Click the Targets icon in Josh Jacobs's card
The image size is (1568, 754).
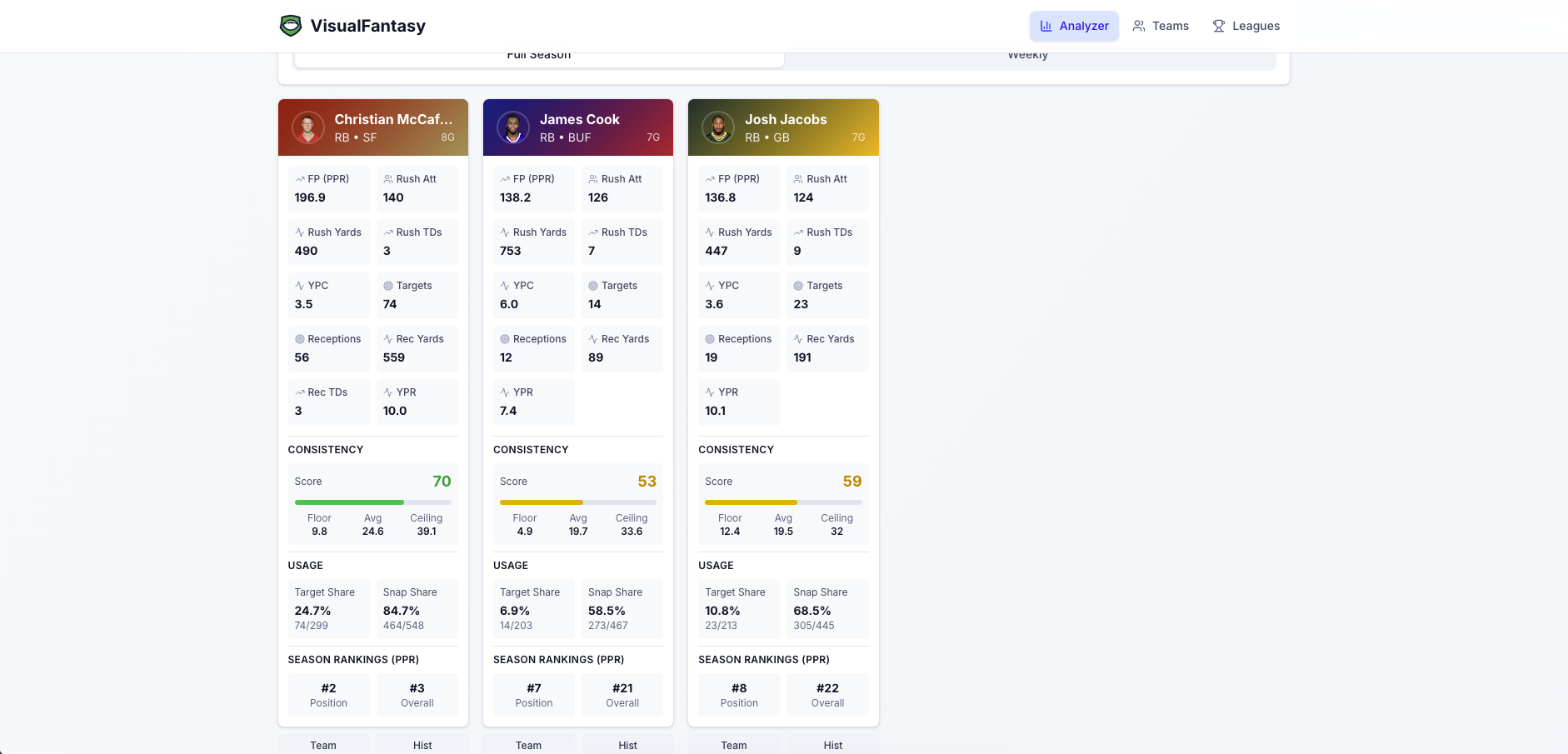pyautogui.click(x=798, y=286)
